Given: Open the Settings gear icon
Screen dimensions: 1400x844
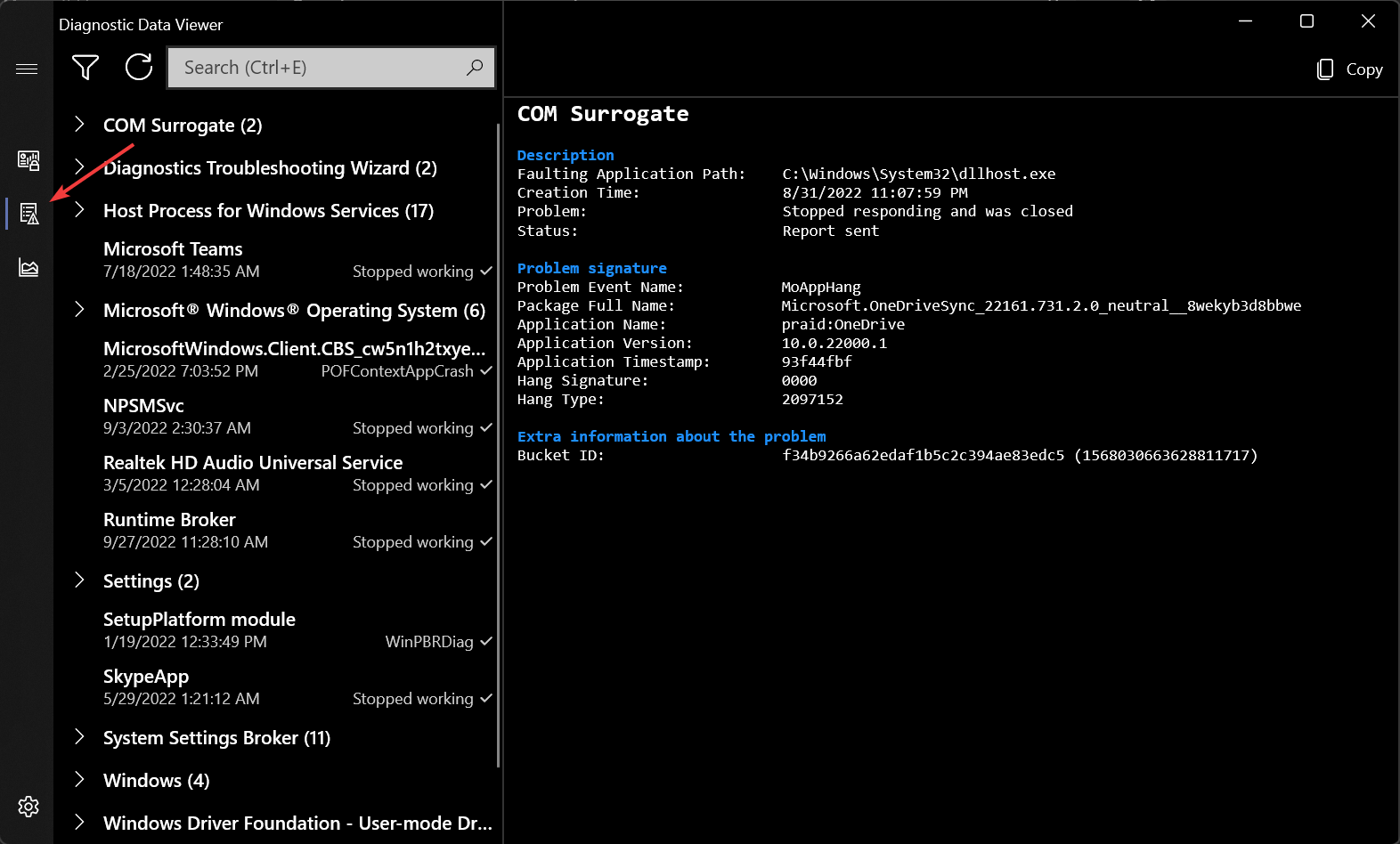Looking at the screenshot, I should 28,807.
